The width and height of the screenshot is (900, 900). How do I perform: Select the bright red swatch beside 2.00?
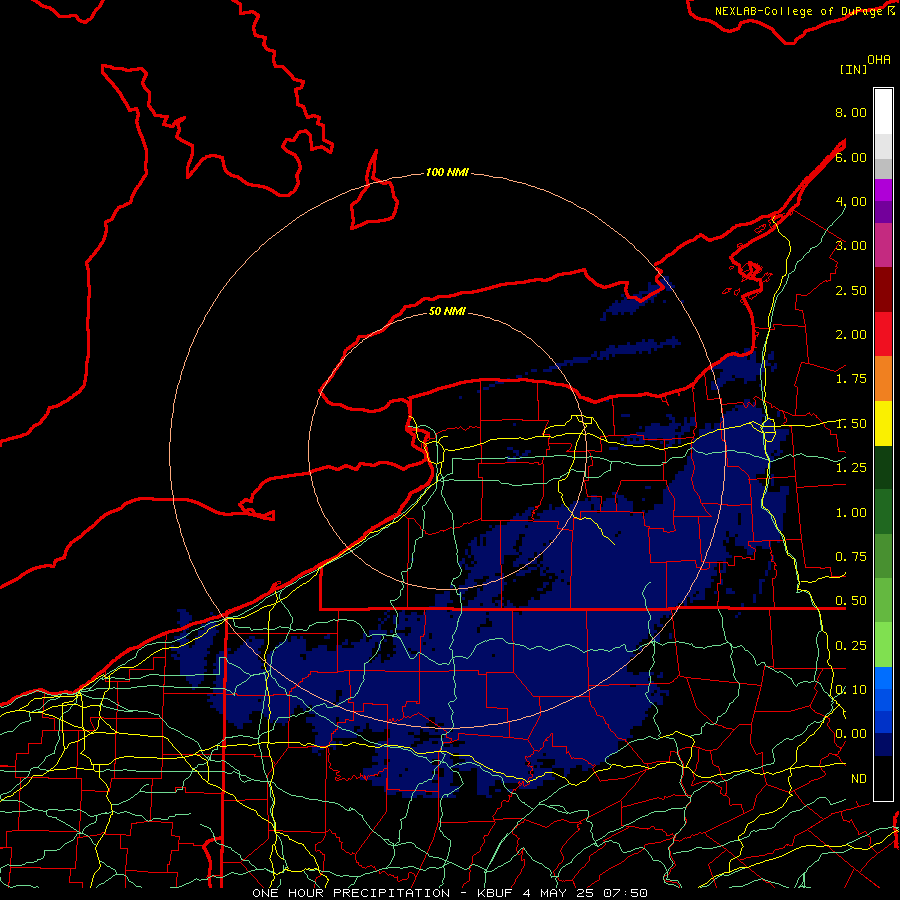tap(883, 335)
